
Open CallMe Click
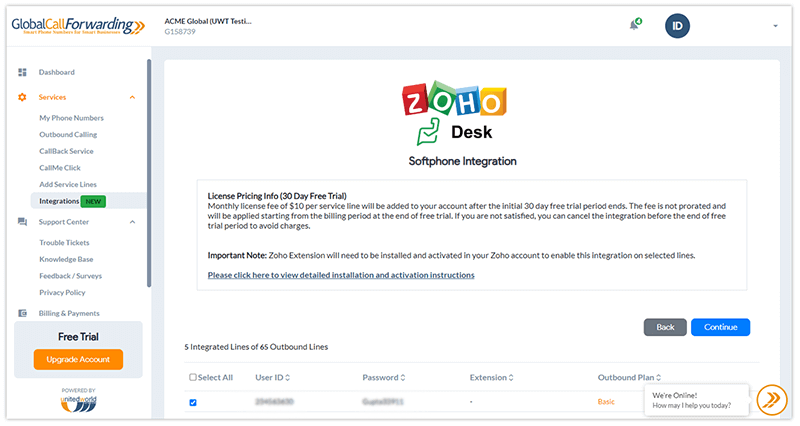pyautogui.click(x=60, y=168)
